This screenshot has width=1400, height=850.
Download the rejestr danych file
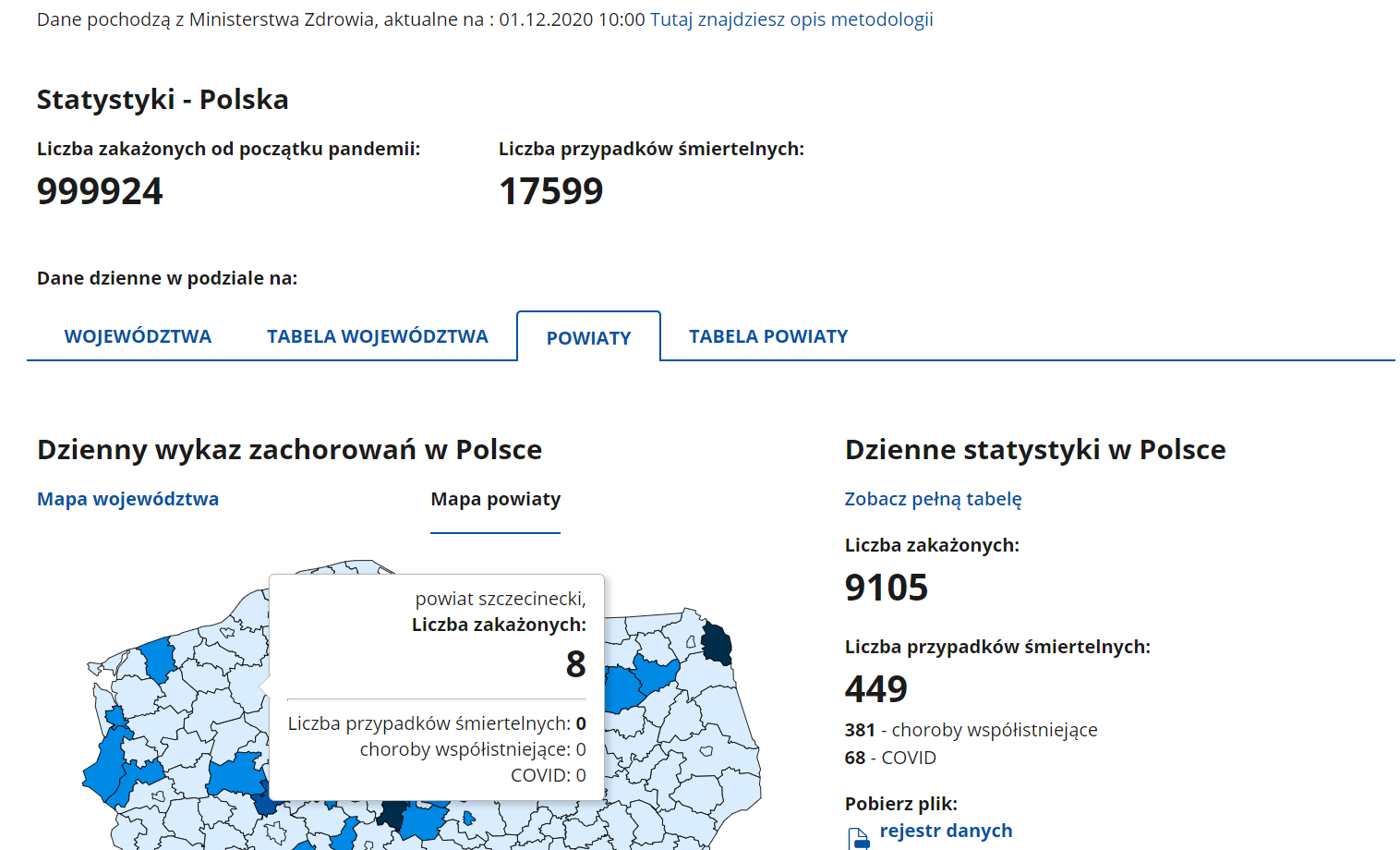[x=946, y=831]
